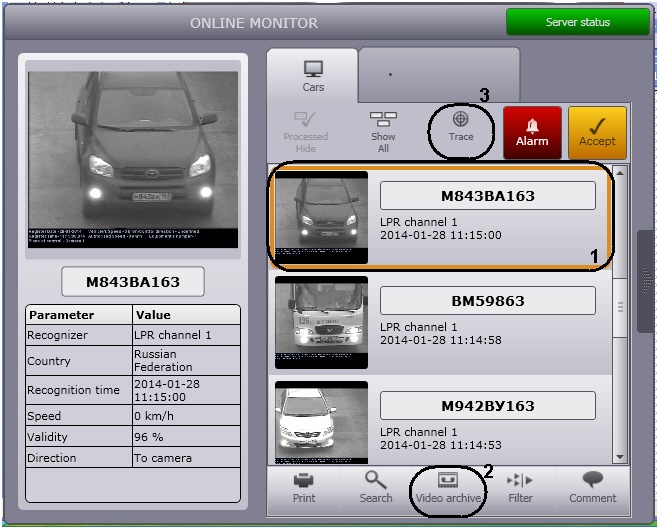This screenshot has height=529, width=659.
Task: Select the unnamed tab beside Cars
Action: (x=439, y=74)
